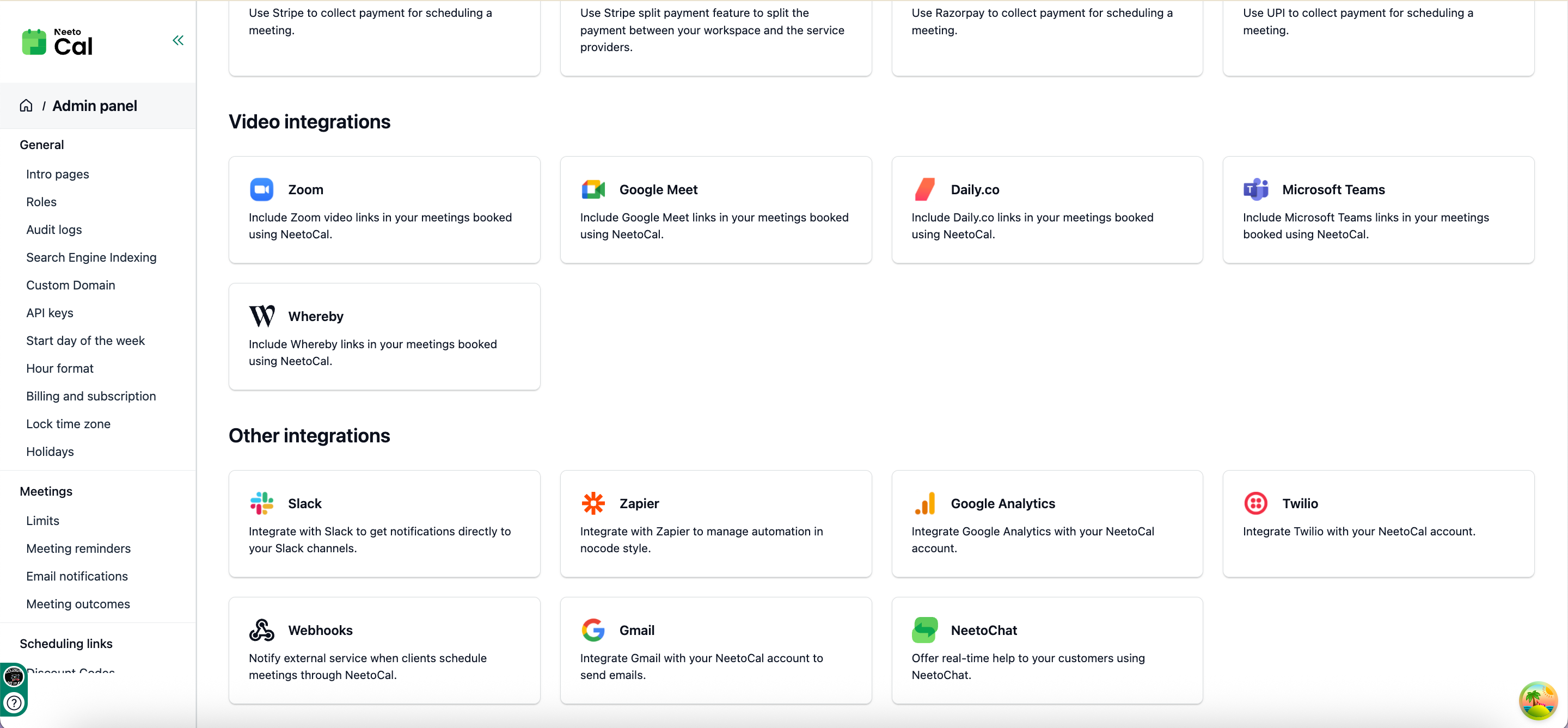The image size is (1568, 728).
Task: Click the NeetoCal logo
Action: (57, 42)
